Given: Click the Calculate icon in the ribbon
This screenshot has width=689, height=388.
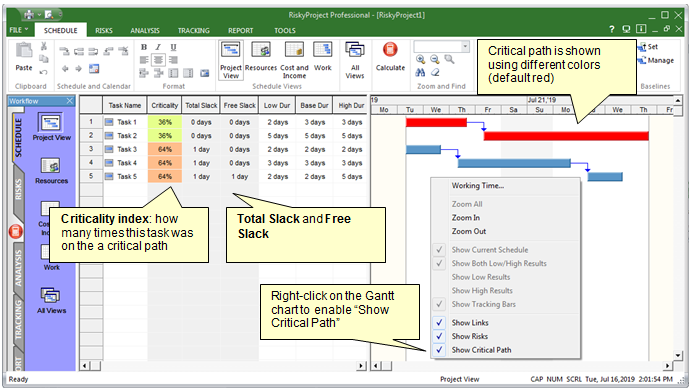Looking at the screenshot, I should (390, 56).
